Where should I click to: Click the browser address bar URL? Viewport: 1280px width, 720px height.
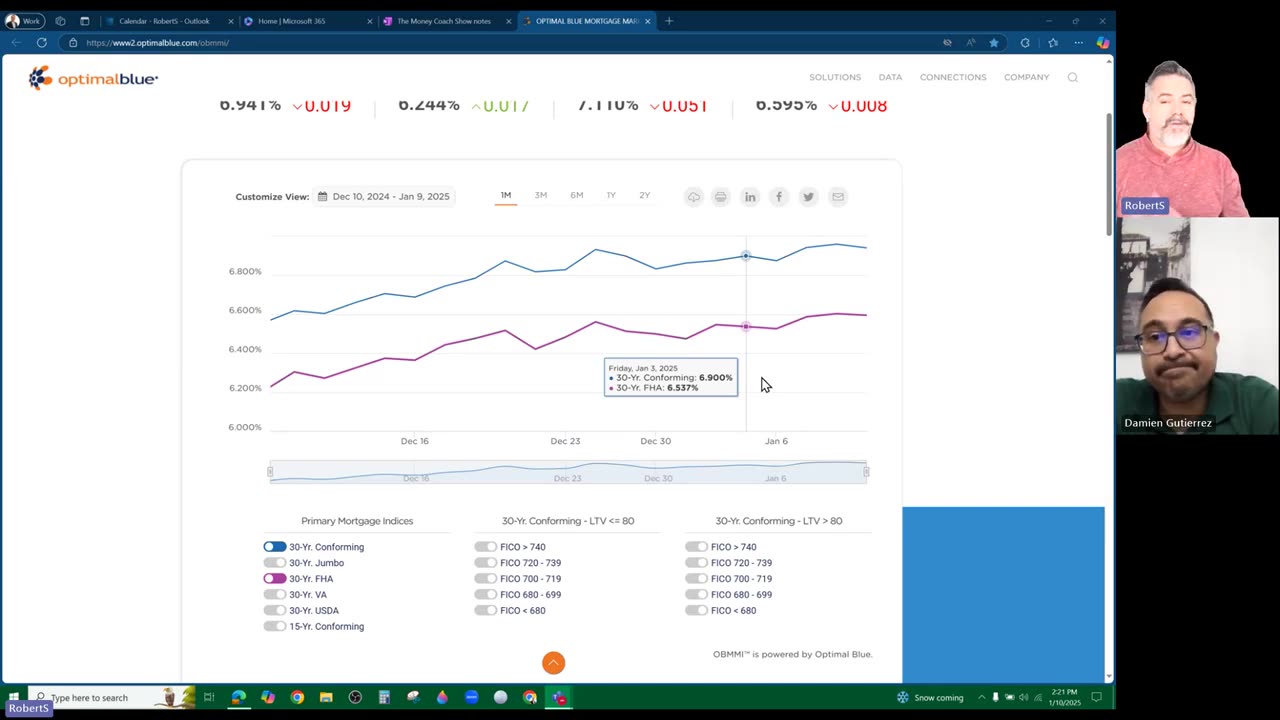[157, 43]
